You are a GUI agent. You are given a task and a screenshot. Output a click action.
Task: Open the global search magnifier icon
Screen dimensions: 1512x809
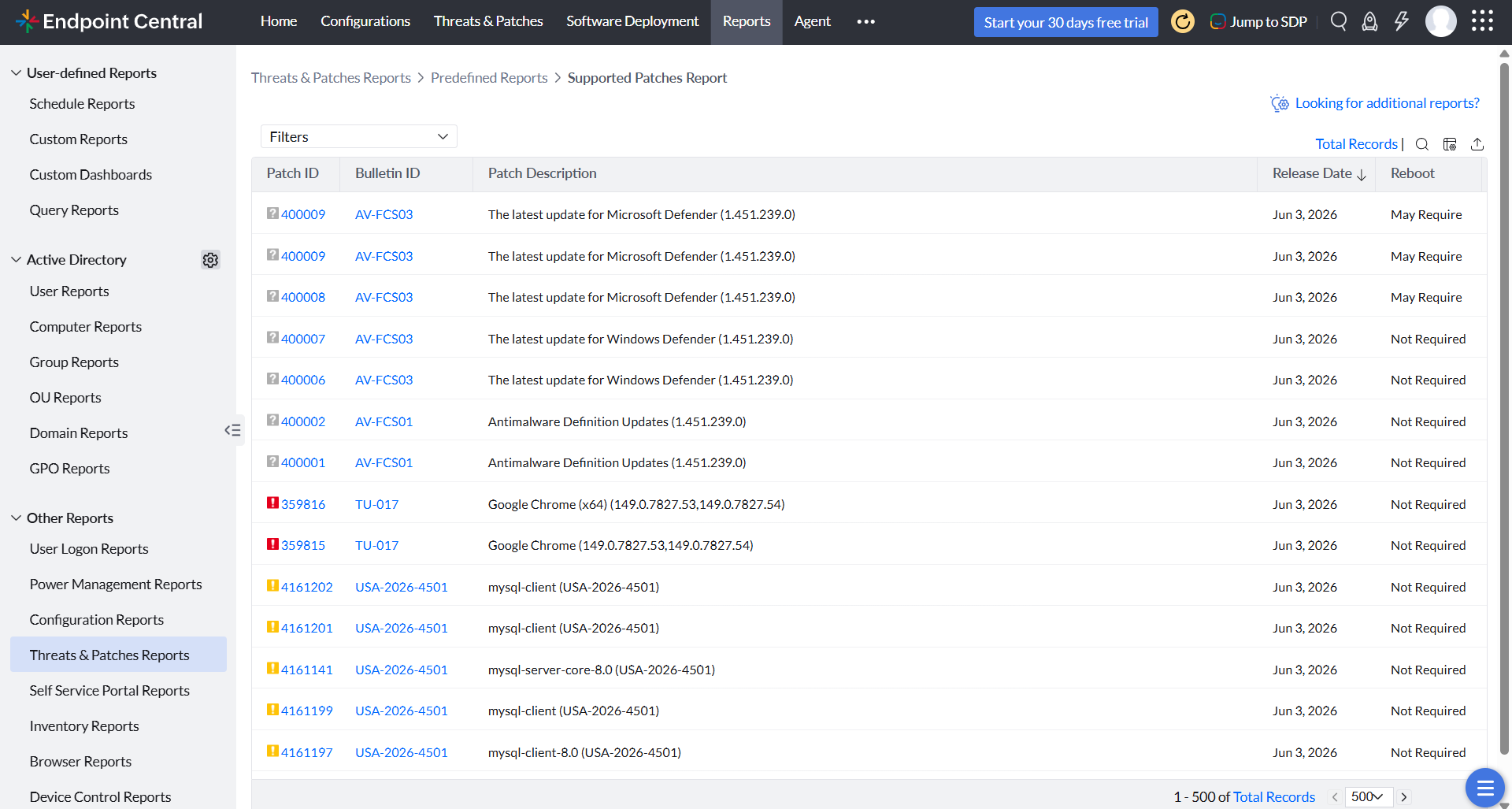point(1339,21)
